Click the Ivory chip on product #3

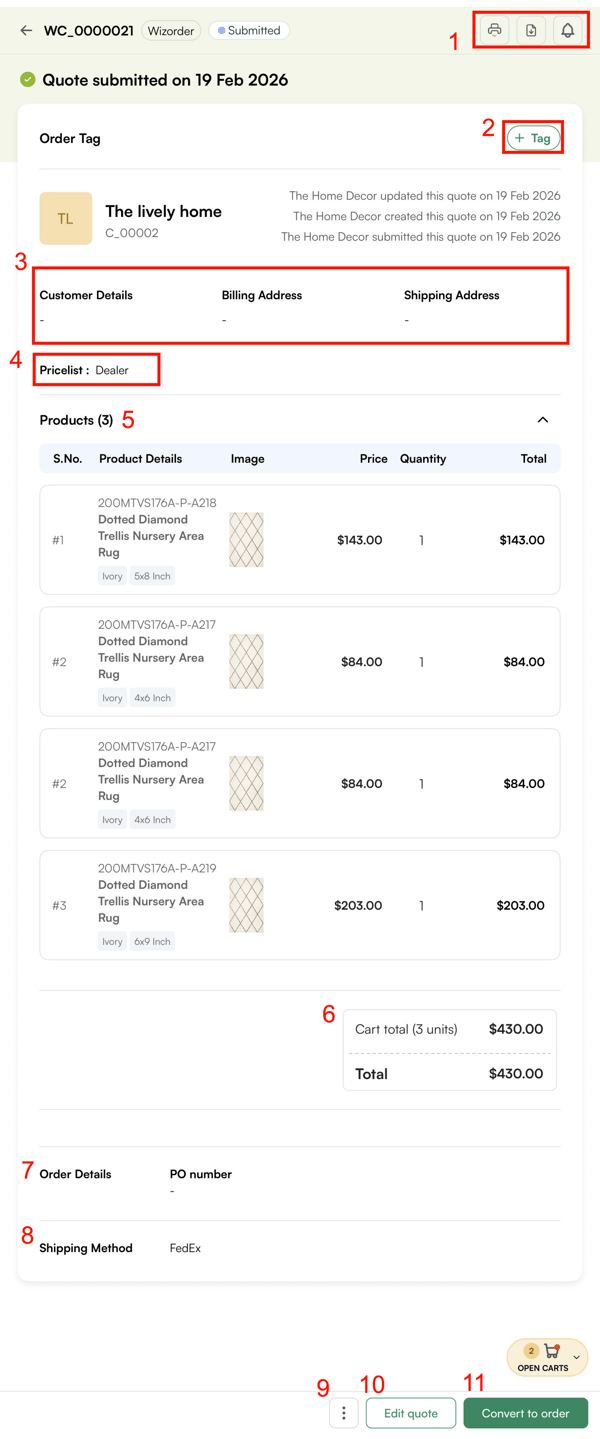point(112,941)
